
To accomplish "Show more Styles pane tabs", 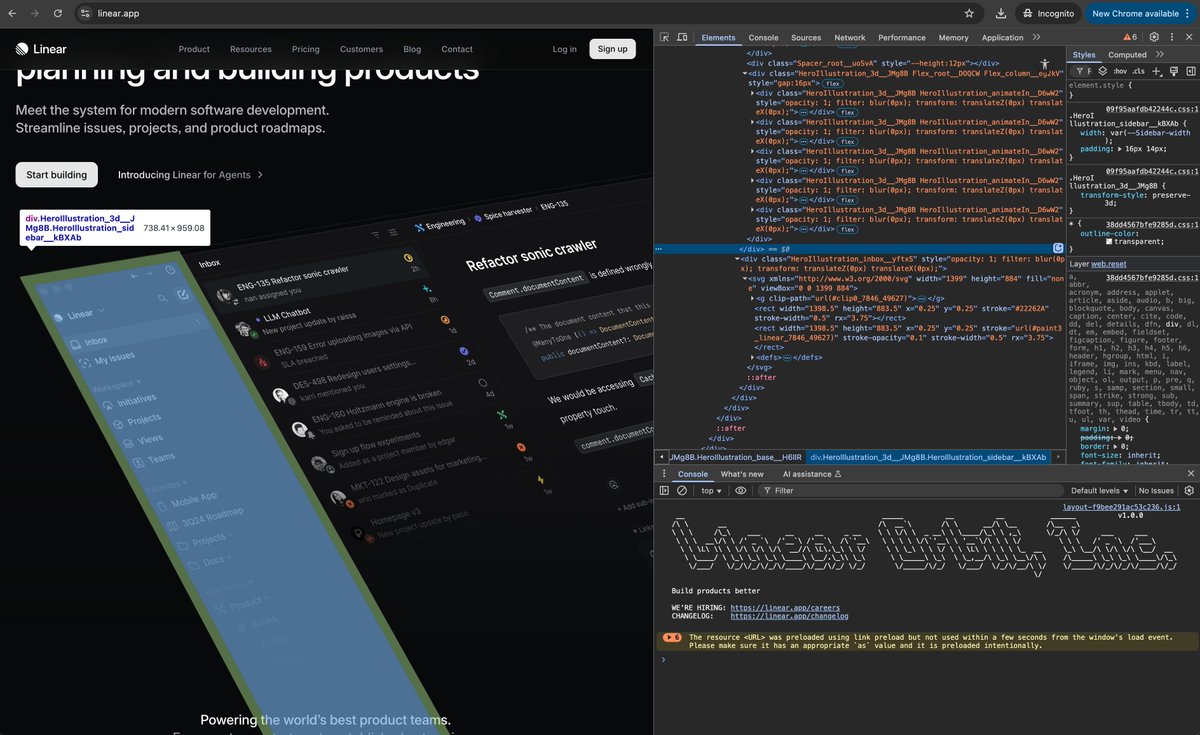I will [x=1159, y=55].
